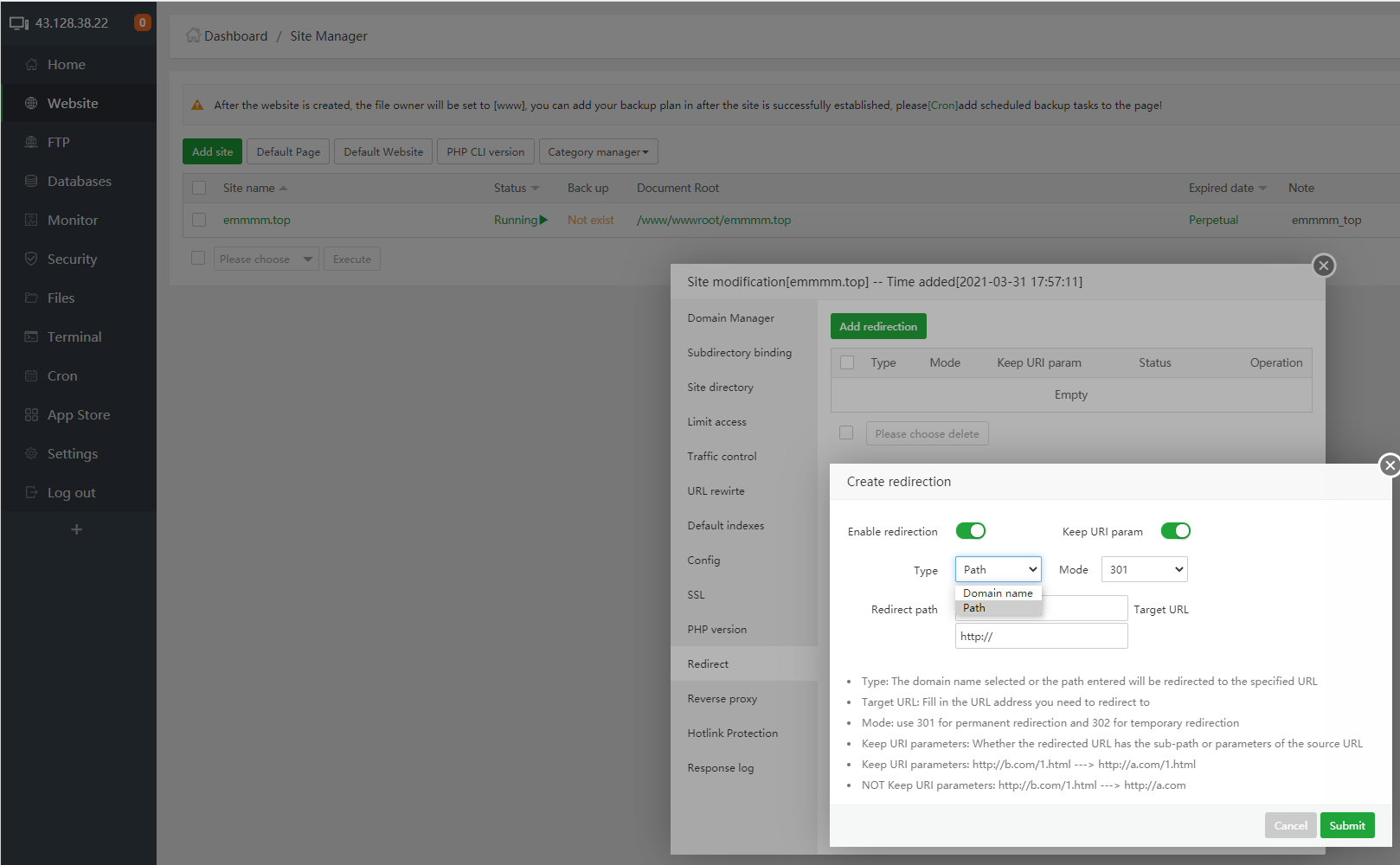Click the Cancel button

coord(1290,825)
